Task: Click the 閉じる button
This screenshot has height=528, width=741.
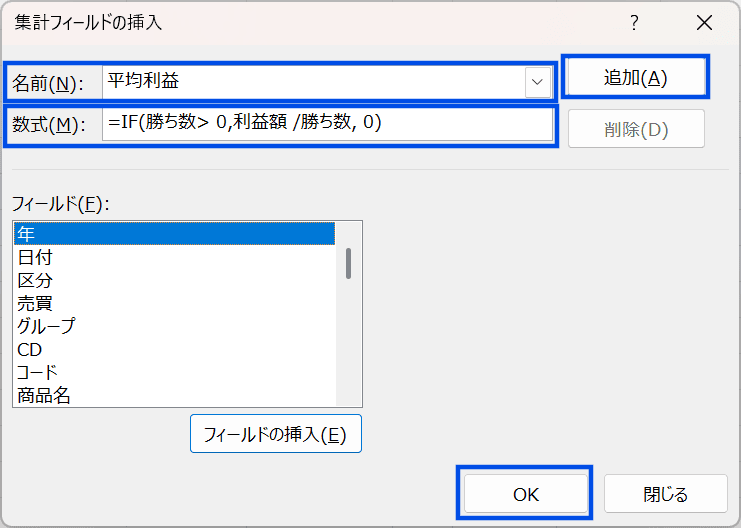Action: (x=665, y=494)
